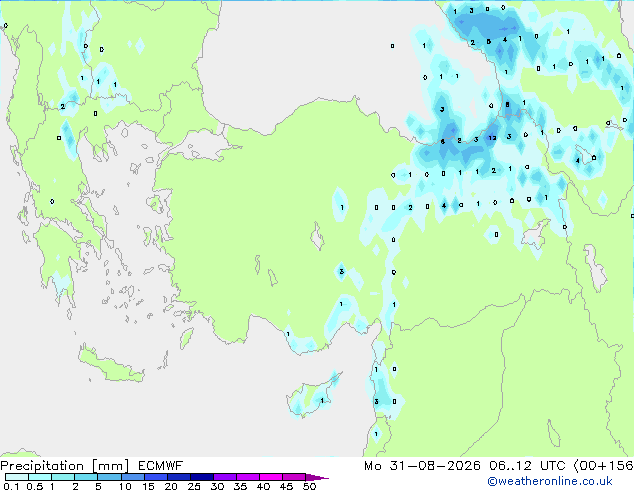Click the island of Cyprus on the map
Viewport: 634px width, 490px height.
tap(313, 395)
